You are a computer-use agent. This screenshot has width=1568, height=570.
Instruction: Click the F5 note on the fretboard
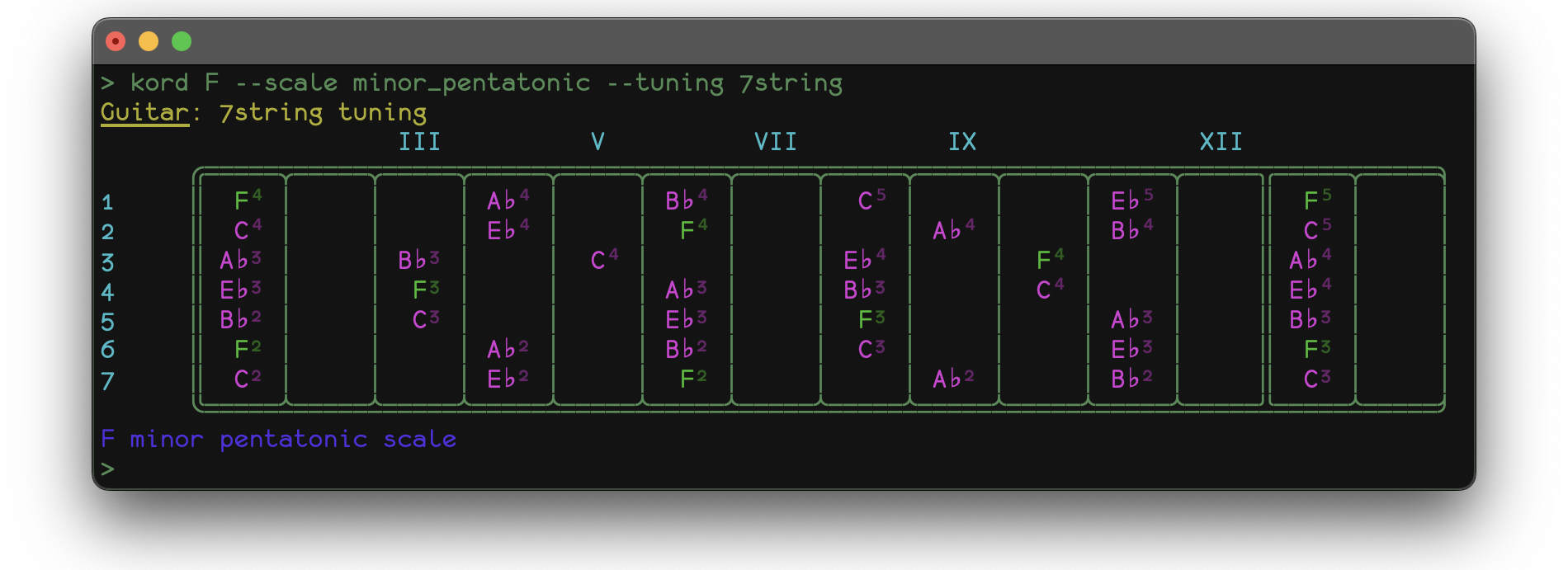pyautogui.click(x=1316, y=200)
